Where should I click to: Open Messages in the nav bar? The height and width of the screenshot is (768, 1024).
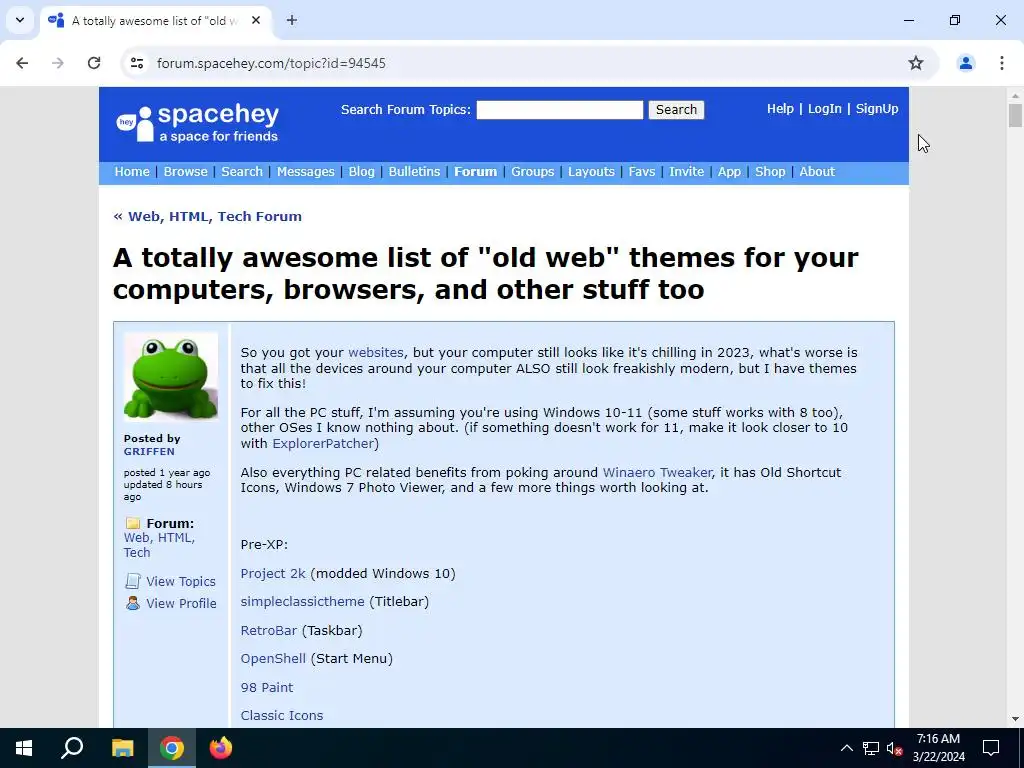point(306,172)
